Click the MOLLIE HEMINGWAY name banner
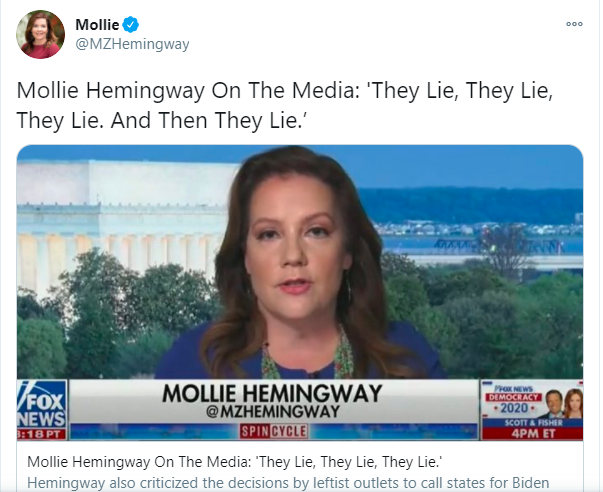The image size is (603, 492). pyautogui.click(x=272, y=393)
